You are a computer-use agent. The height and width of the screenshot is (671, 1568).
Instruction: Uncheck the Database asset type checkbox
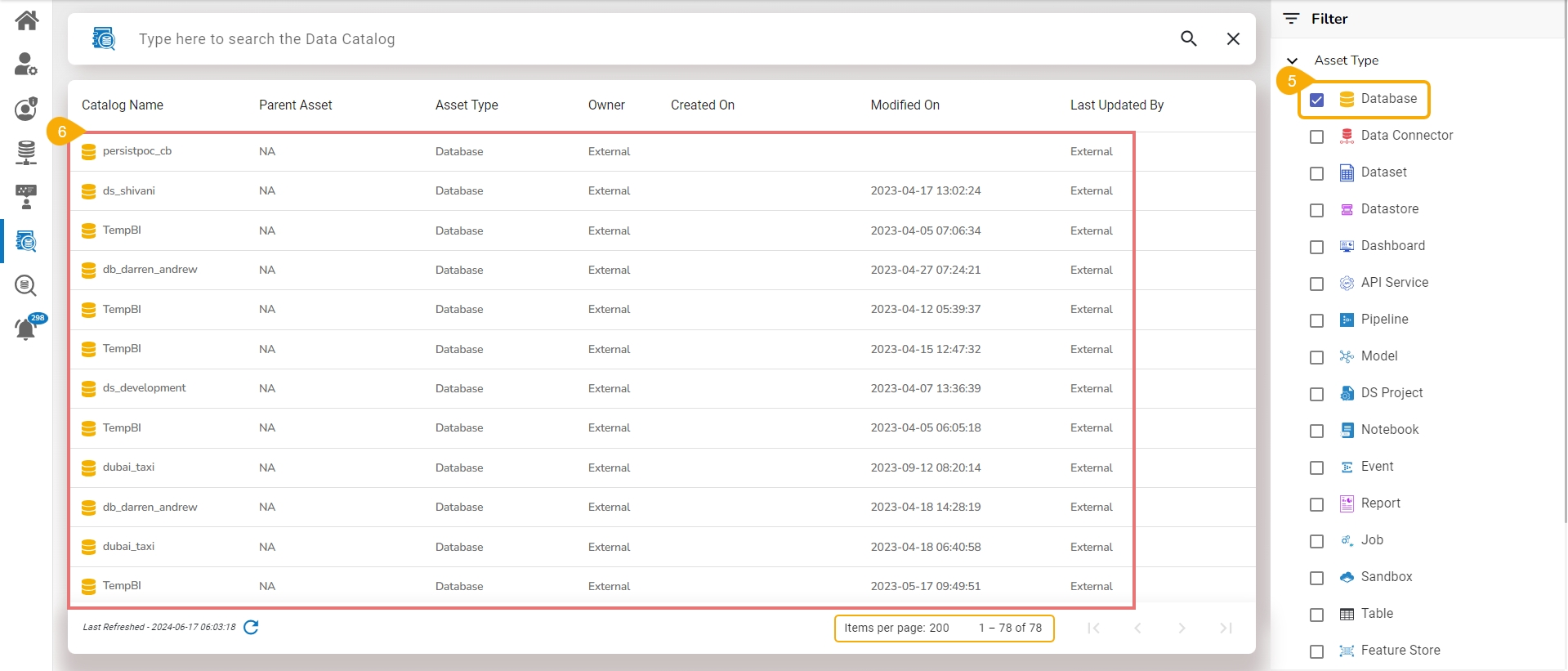pos(1316,100)
